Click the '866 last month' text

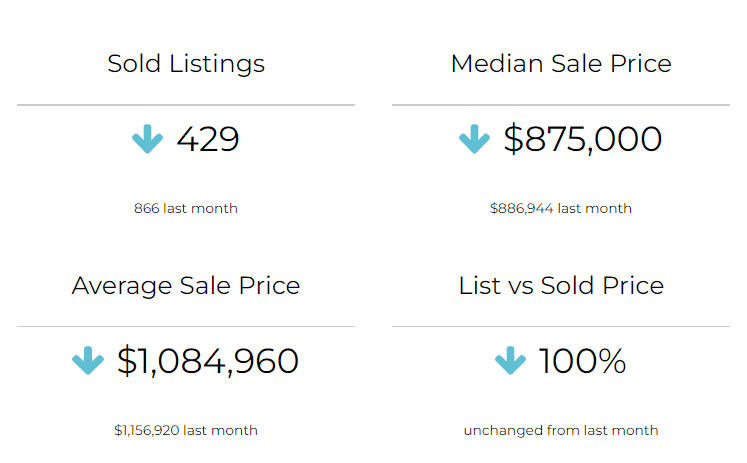coord(186,208)
